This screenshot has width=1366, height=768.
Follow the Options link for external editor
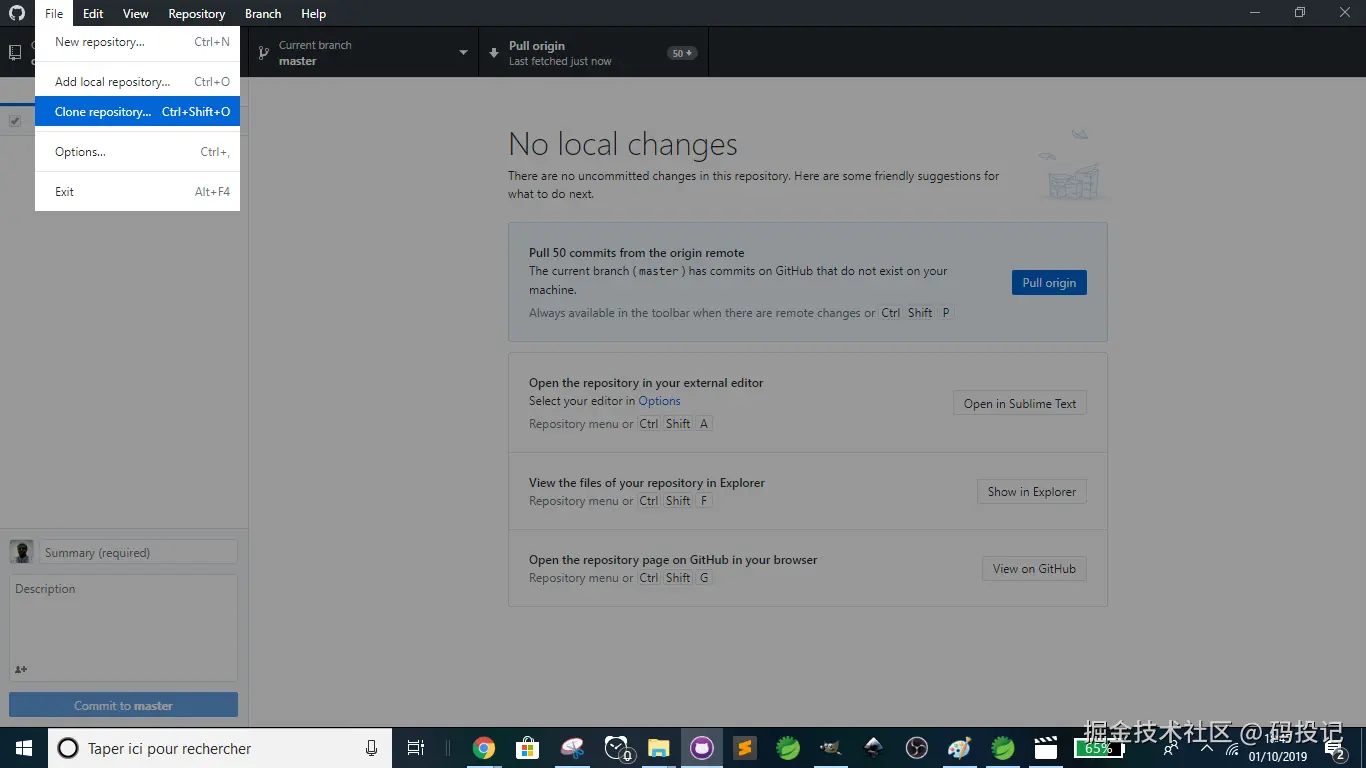coord(659,401)
